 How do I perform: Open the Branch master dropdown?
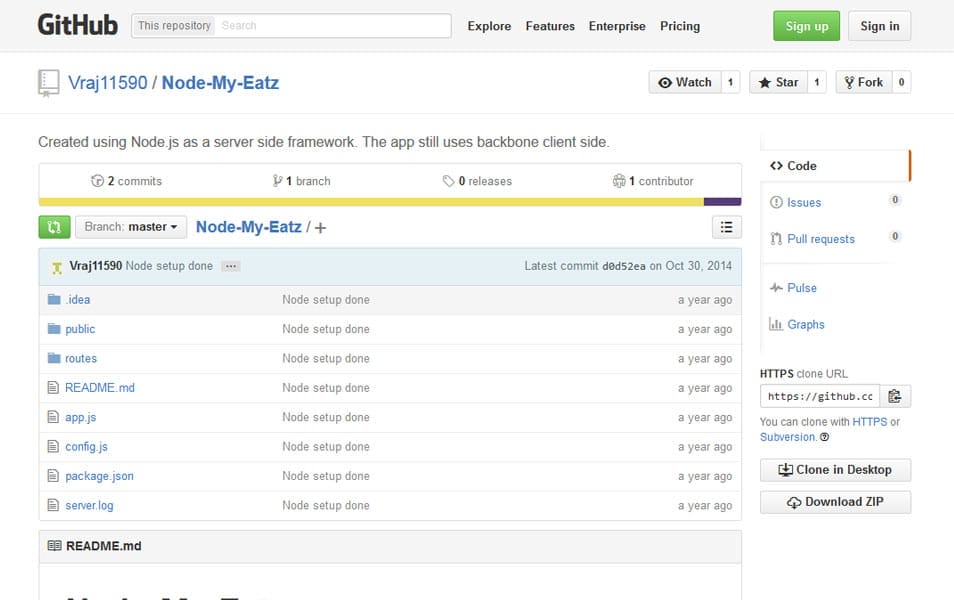click(131, 227)
